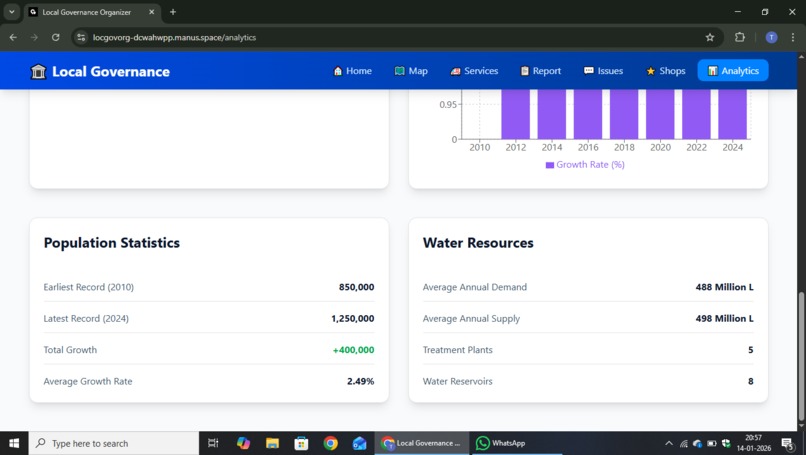Open the Map page

tap(411, 71)
